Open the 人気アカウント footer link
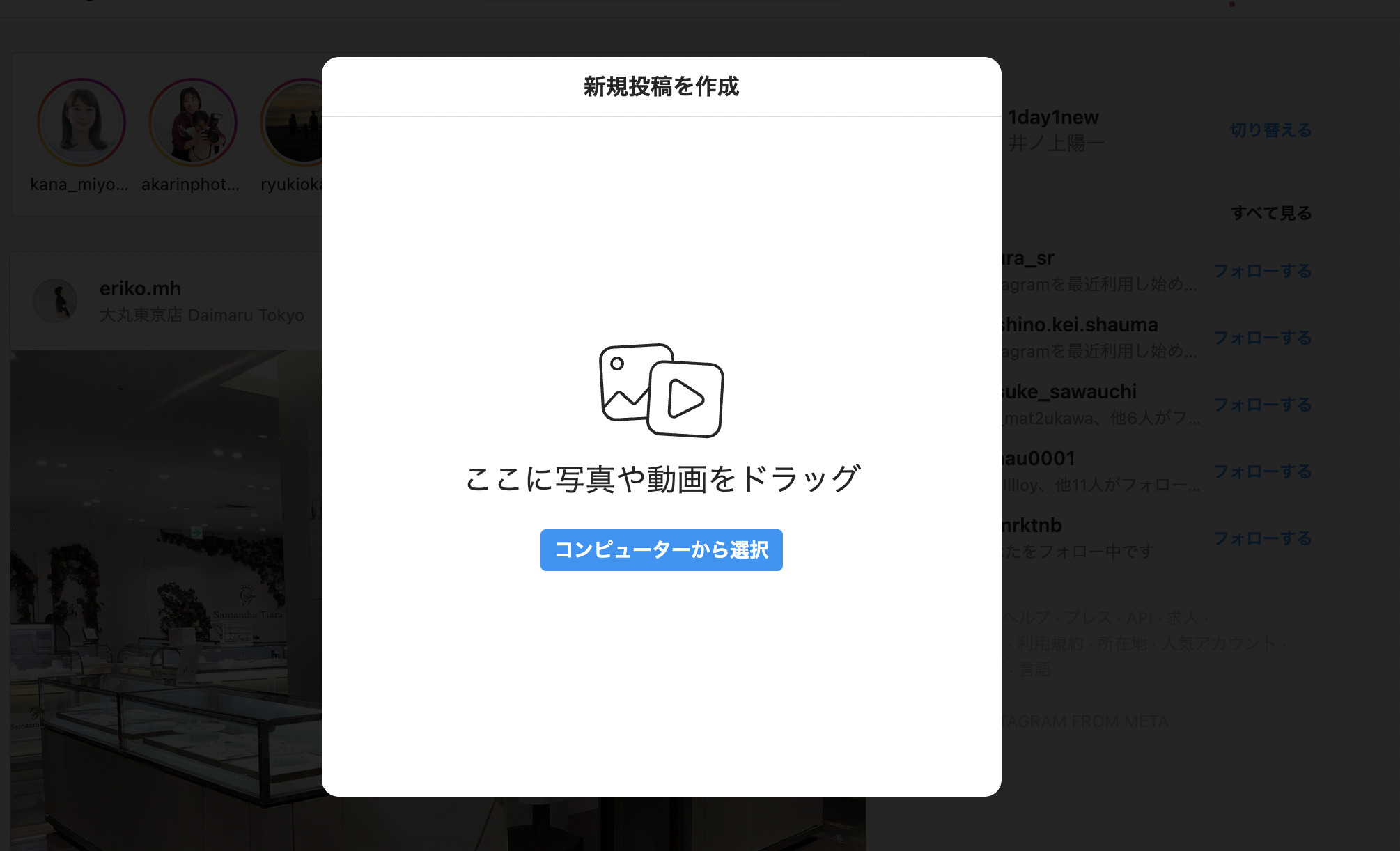The width and height of the screenshot is (1400, 851). pos(1218,643)
